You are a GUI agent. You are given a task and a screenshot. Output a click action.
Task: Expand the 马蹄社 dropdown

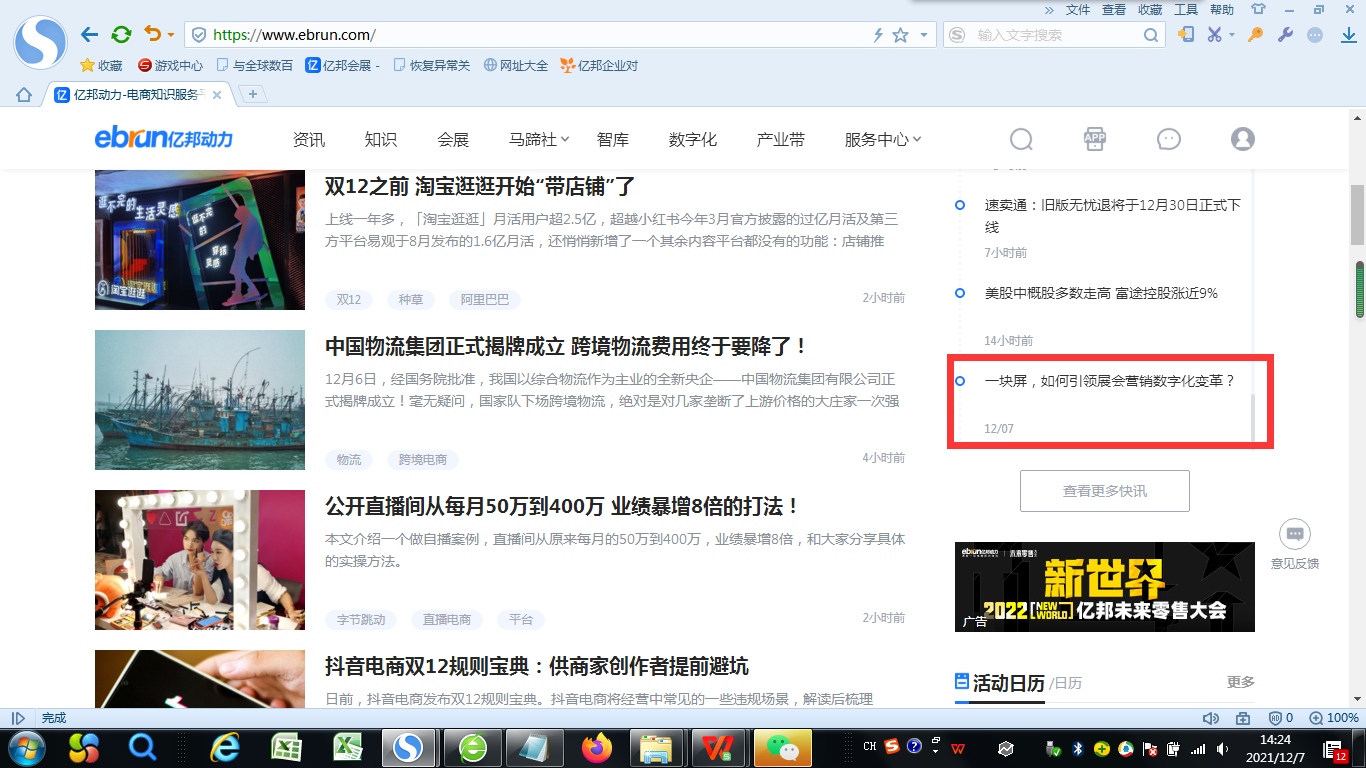click(539, 139)
